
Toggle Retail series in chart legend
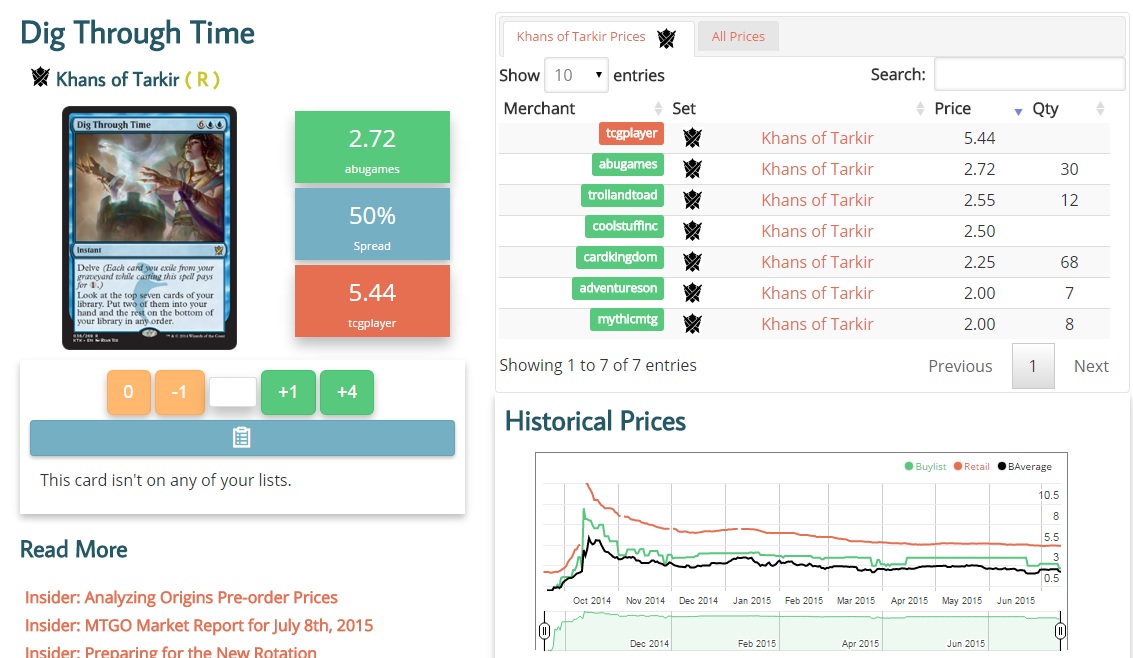[x=975, y=466]
